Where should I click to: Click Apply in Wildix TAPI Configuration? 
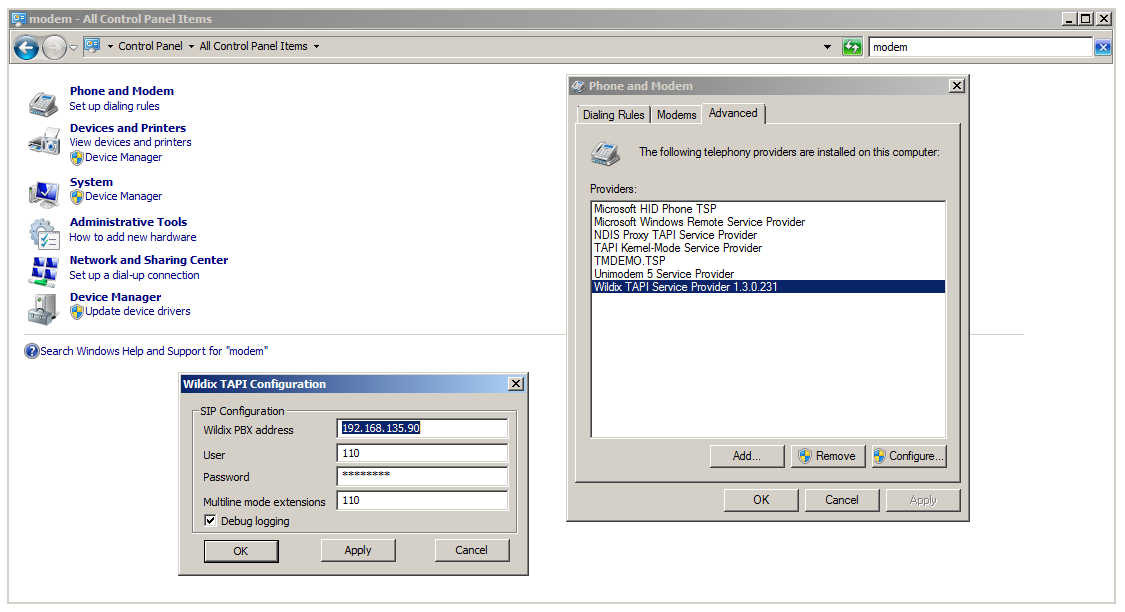(x=357, y=550)
